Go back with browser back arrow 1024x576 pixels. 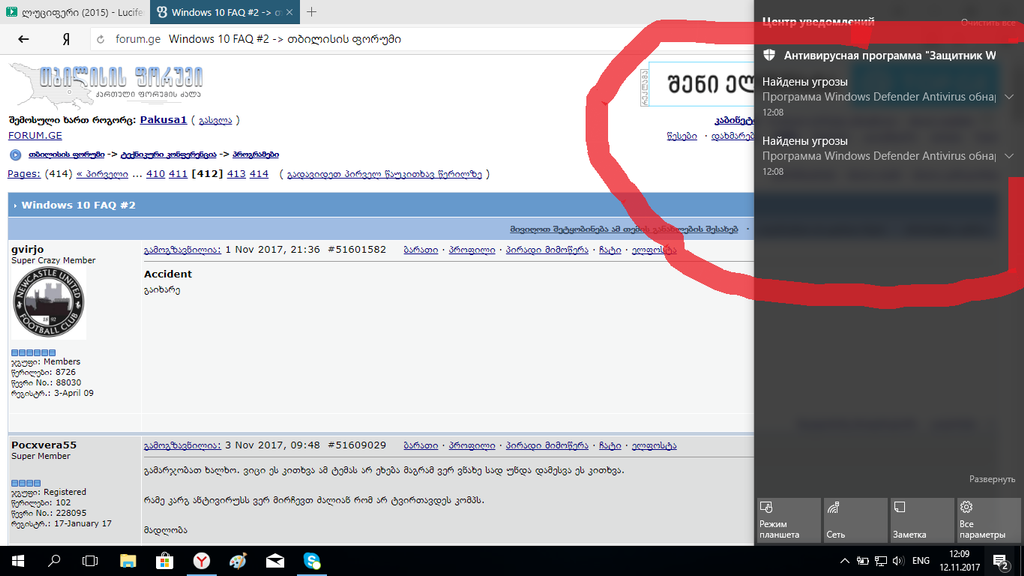point(24,39)
